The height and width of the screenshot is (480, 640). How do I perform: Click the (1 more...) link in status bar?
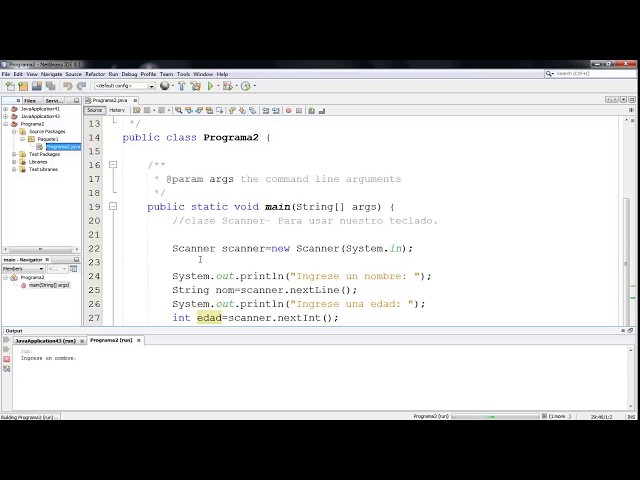560,416
